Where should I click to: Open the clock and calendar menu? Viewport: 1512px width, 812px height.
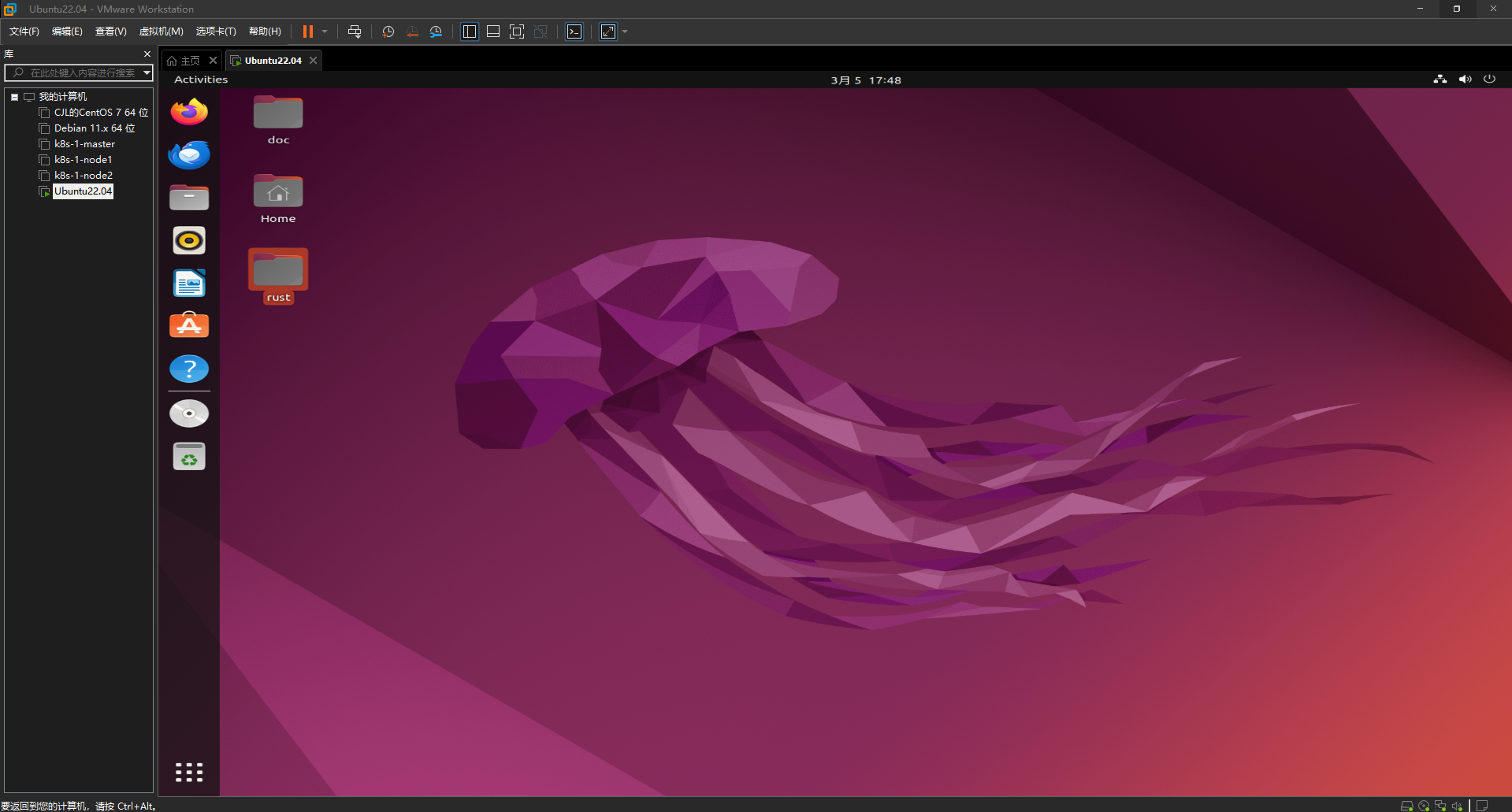pos(866,80)
